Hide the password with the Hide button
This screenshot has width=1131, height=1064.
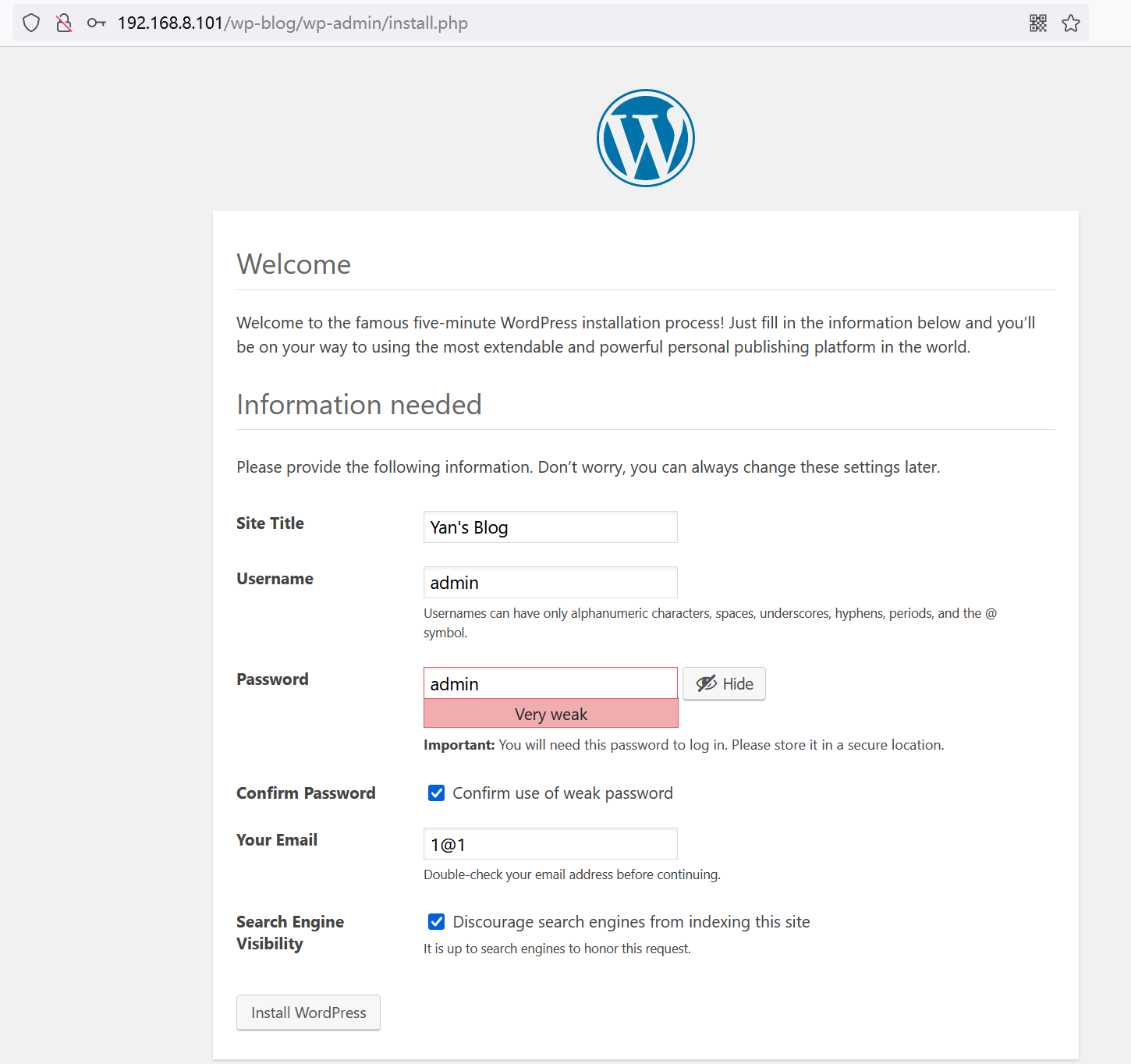(x=724, y=684)
